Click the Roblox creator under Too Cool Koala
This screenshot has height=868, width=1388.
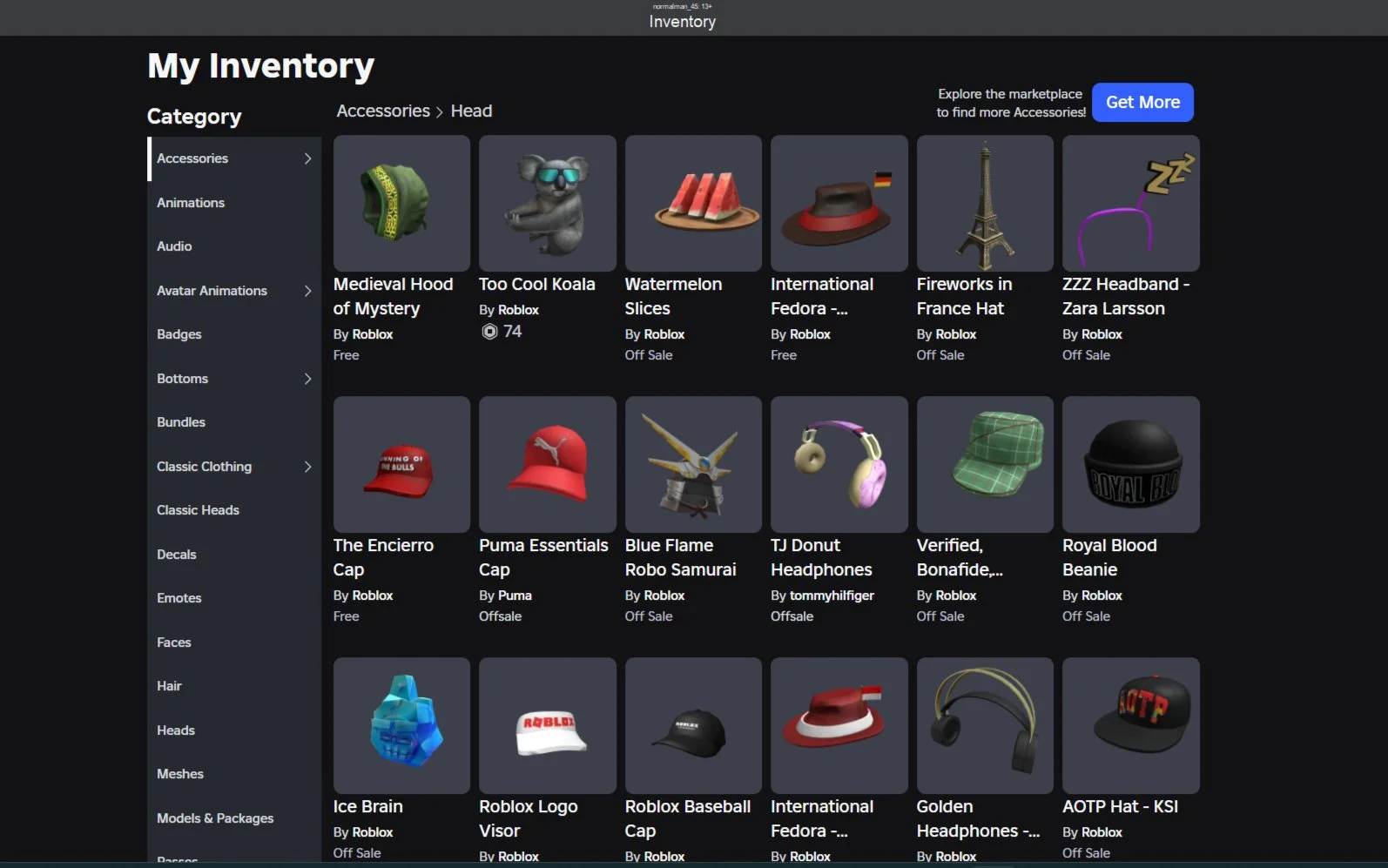pos(518,310)
